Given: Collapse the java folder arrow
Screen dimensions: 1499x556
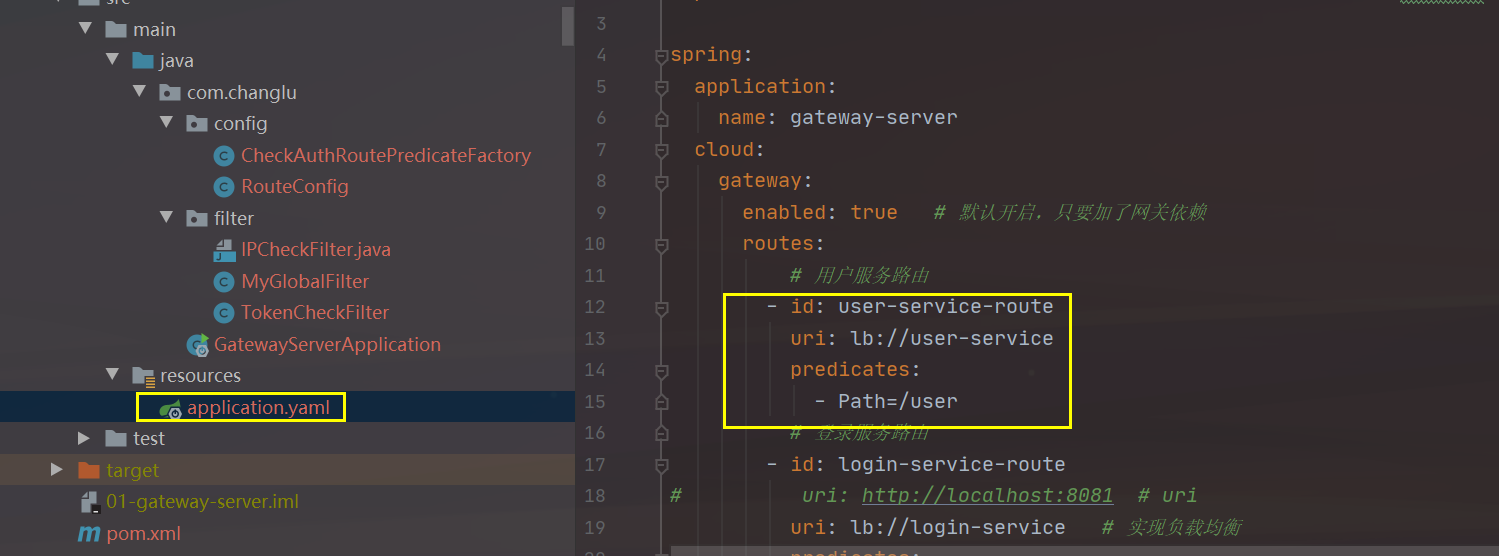Looking at the screenshot, I should coord(112,61).
